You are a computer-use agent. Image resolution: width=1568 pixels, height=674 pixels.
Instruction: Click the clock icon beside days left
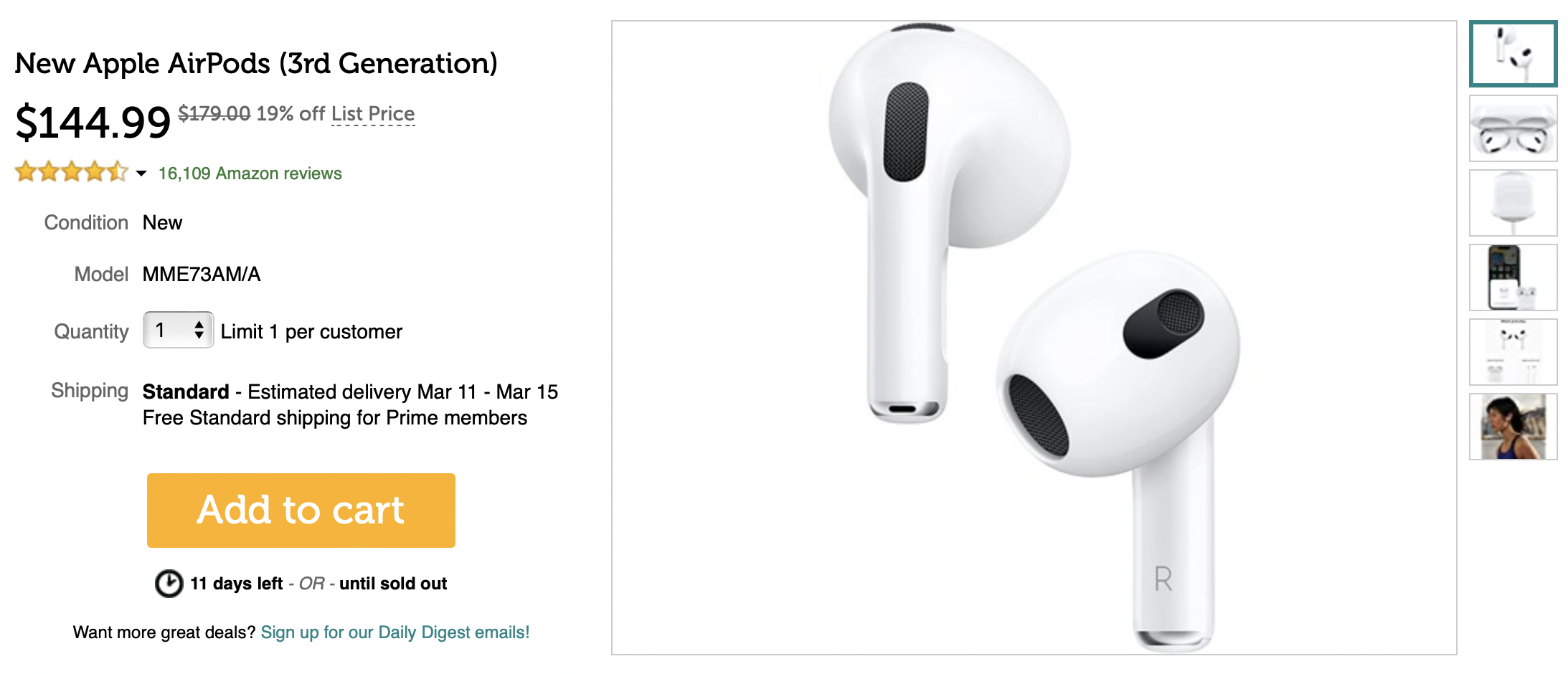pos(169,584)
